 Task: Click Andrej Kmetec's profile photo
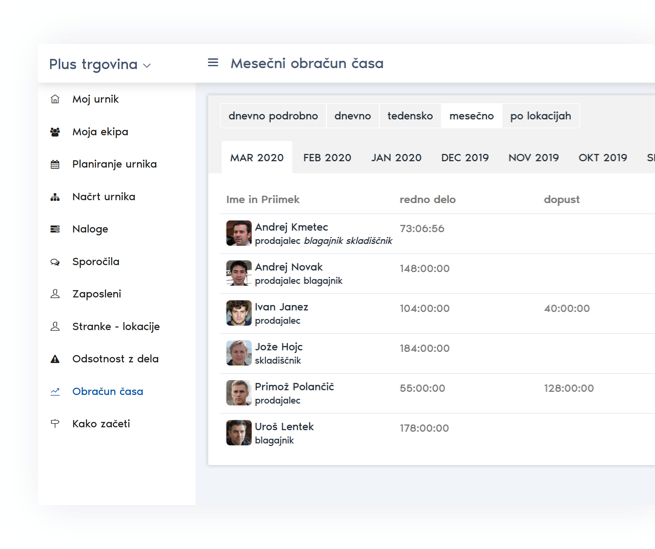click(x=238, y=233)
